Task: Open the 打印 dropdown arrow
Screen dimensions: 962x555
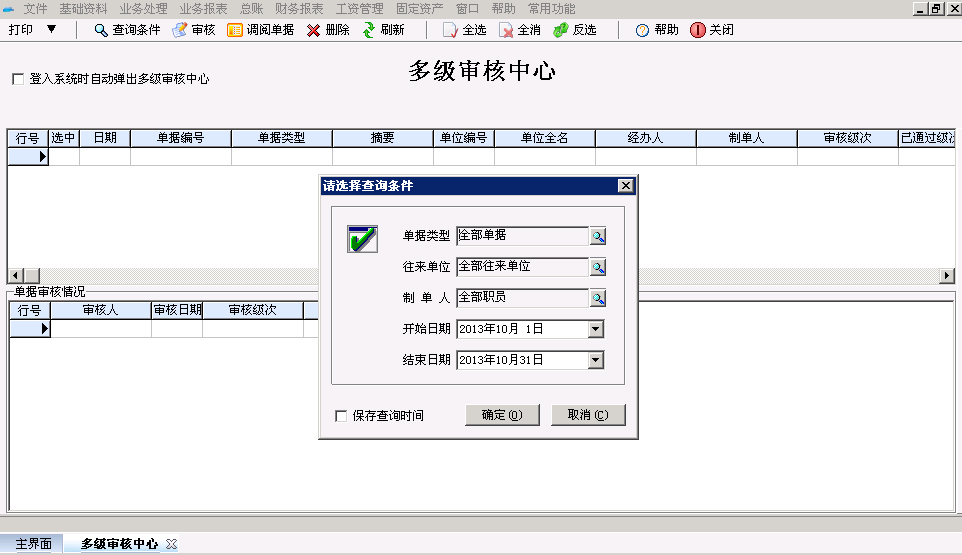Action: (x=52, y=29)
